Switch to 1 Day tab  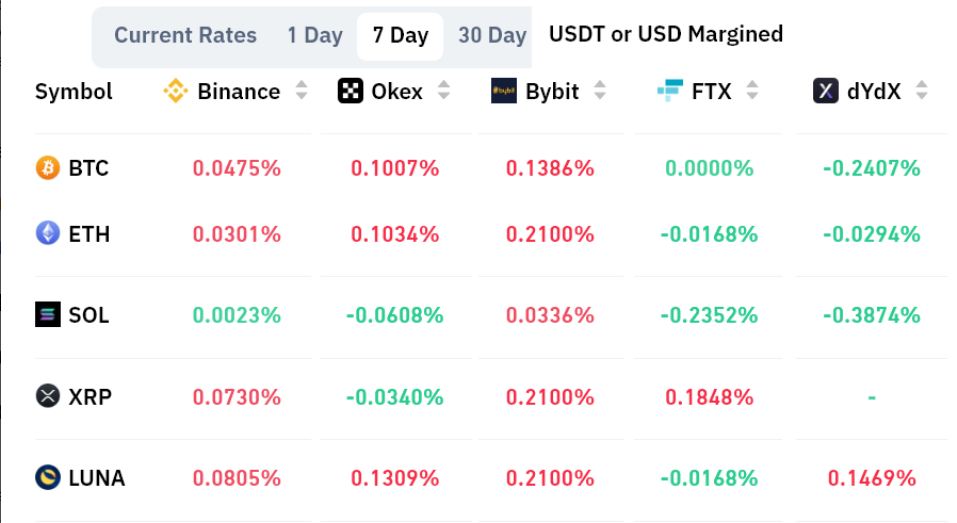pyautogui.click(x=314, y=35)
